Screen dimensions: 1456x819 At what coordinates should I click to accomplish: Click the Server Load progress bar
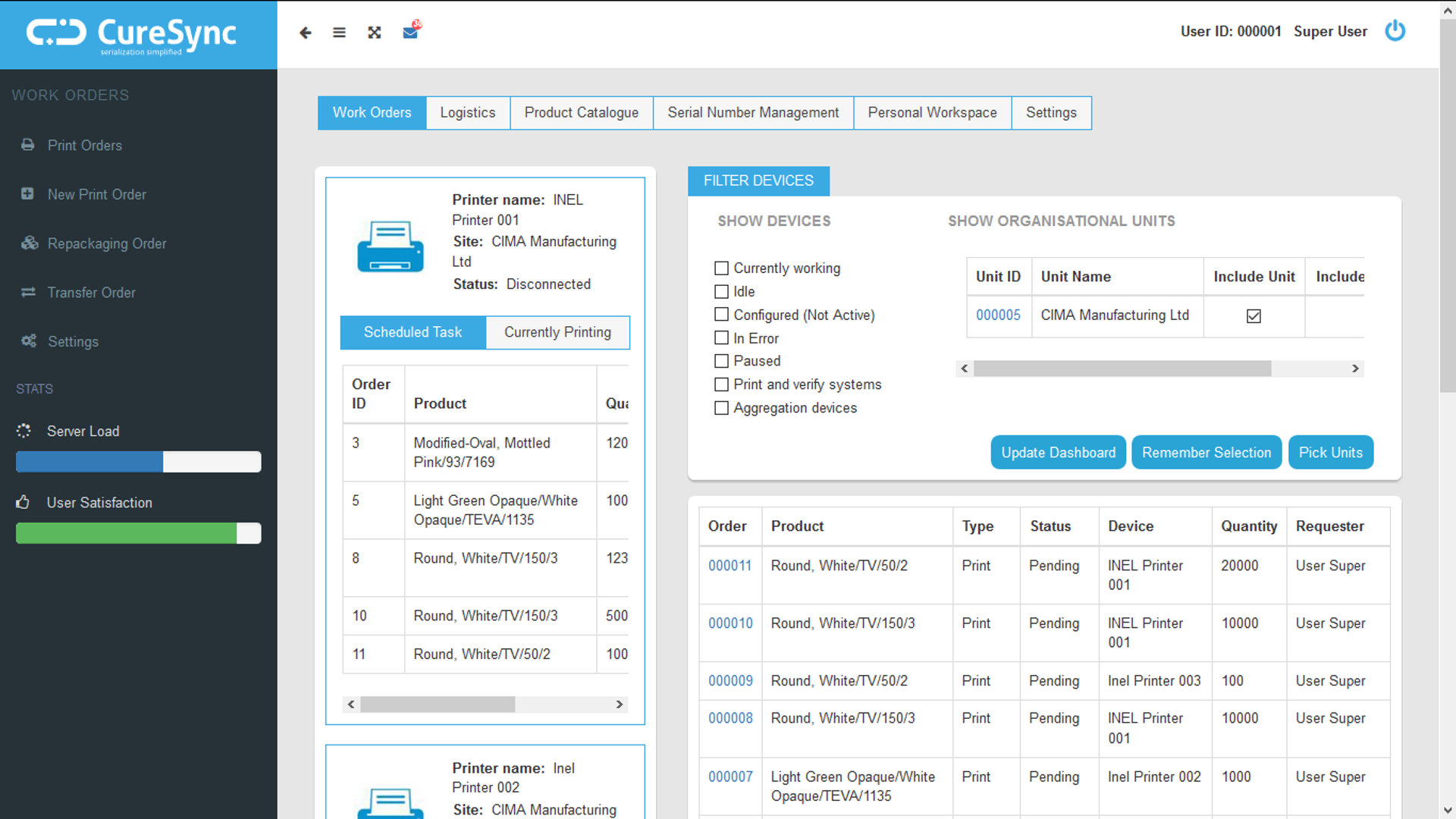[x=138, y=462]
